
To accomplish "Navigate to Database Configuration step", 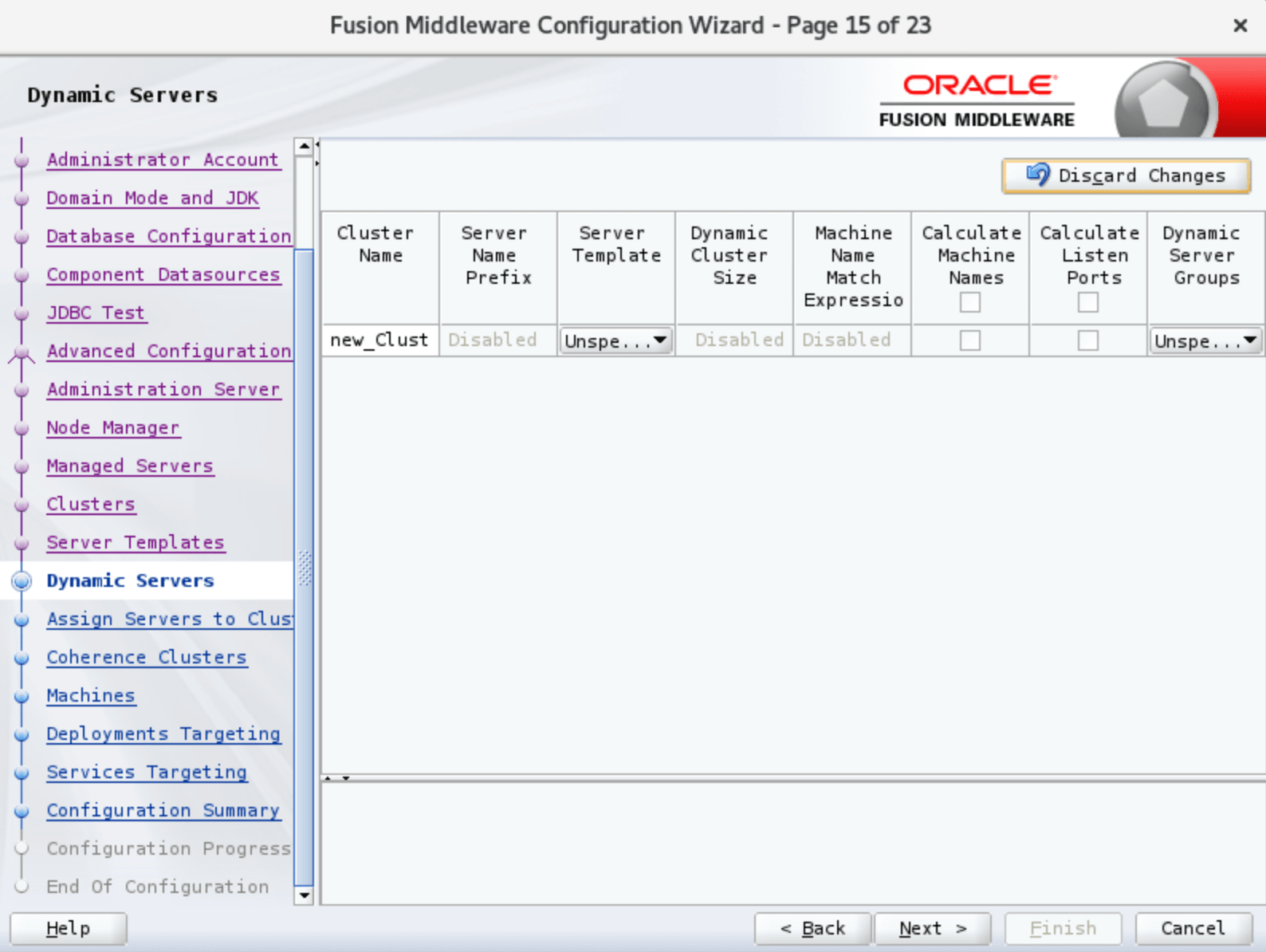I will pyautogui.click(x=169, y=236).
